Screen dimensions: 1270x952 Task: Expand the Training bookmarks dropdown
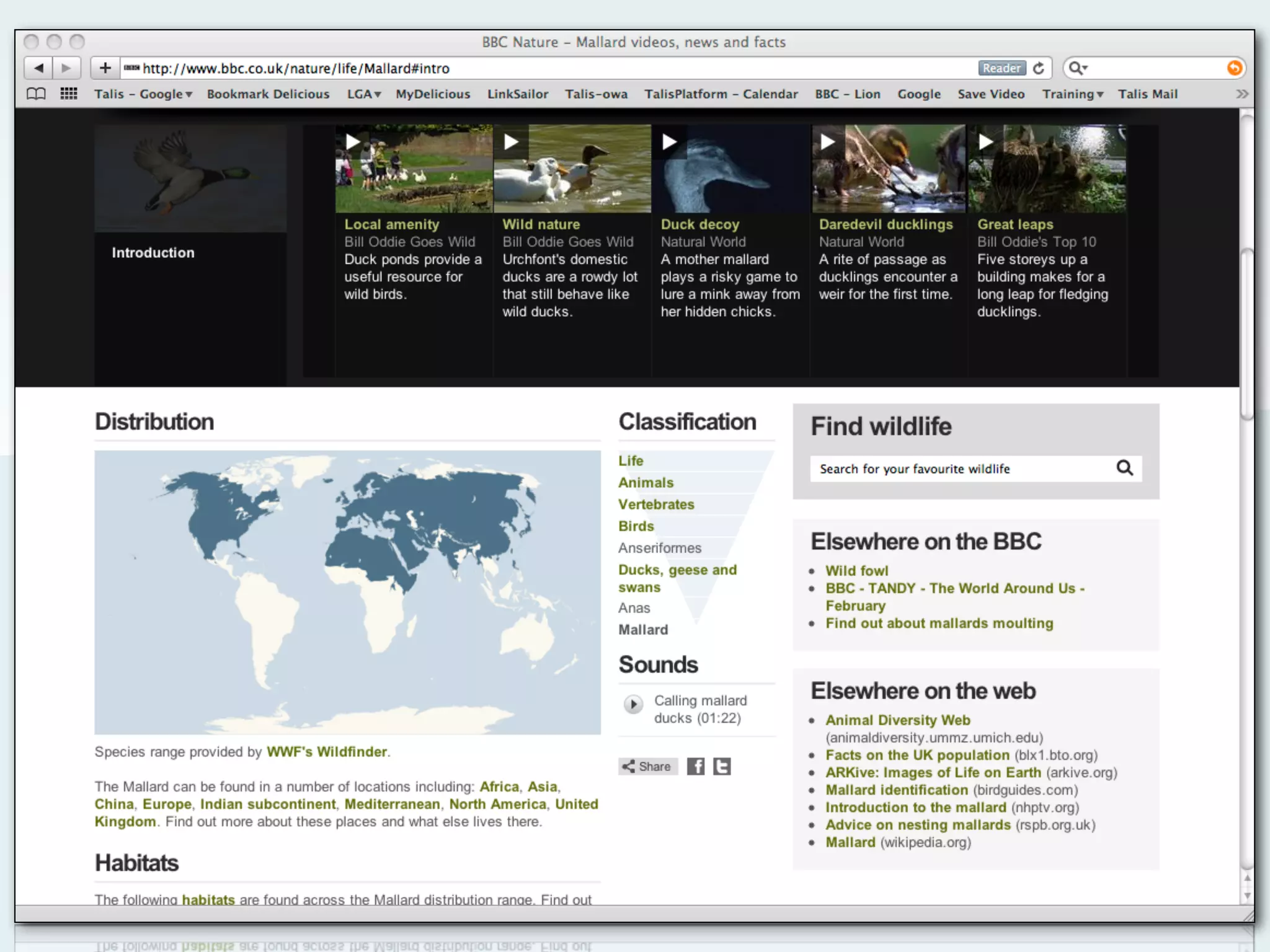[1072, 94]
